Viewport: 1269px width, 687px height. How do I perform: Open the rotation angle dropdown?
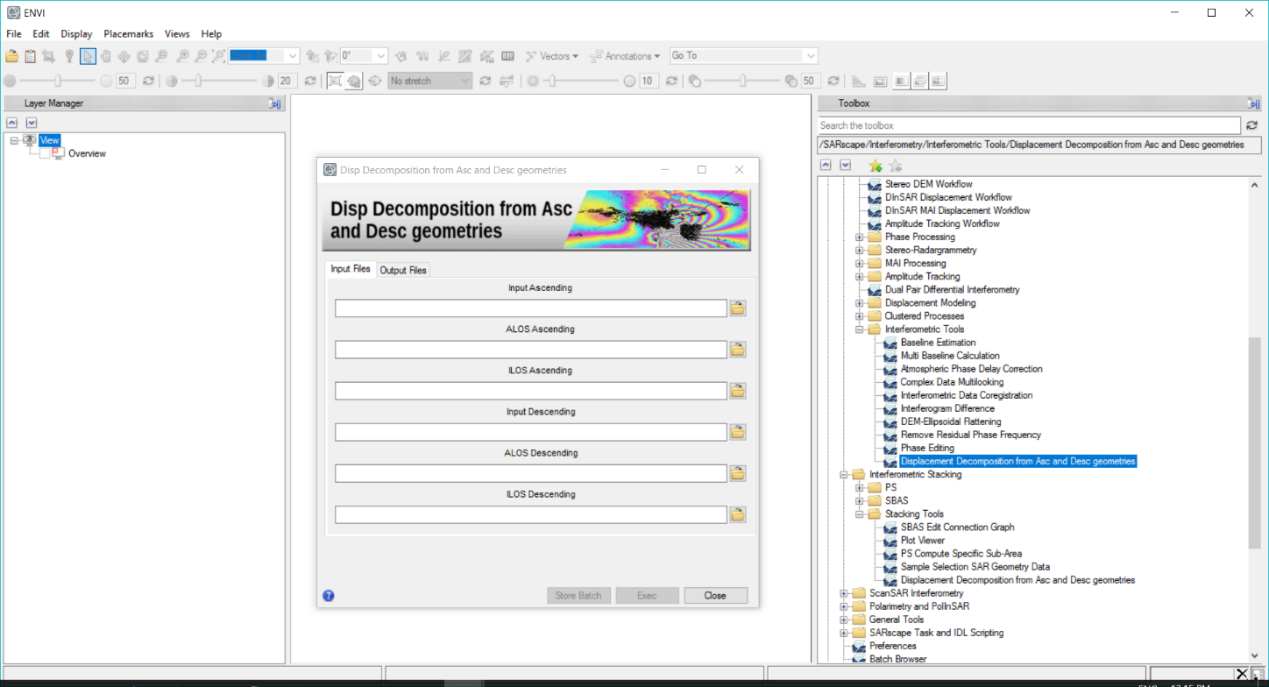tap(380, 56)
